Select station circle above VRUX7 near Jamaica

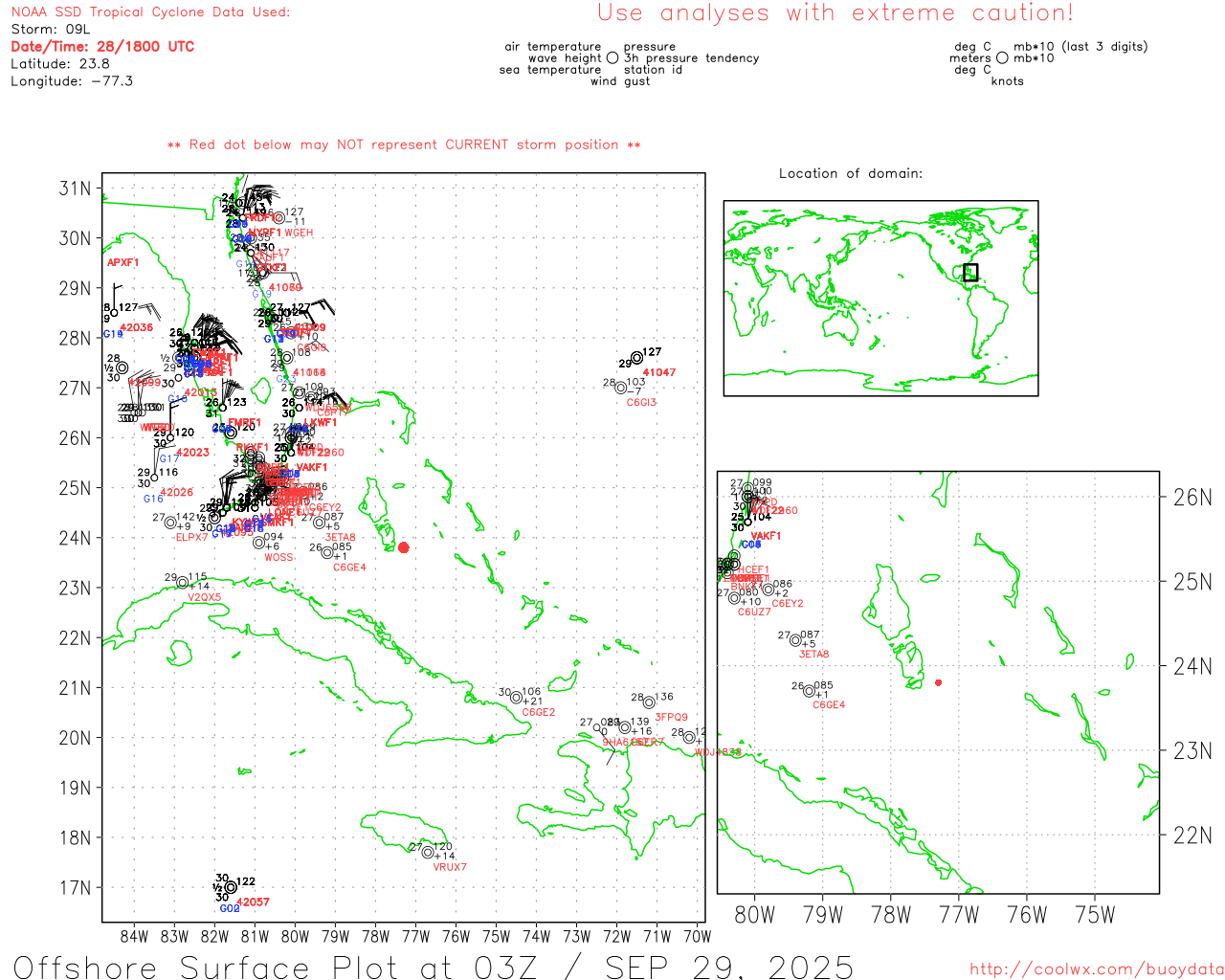point(428,852)
